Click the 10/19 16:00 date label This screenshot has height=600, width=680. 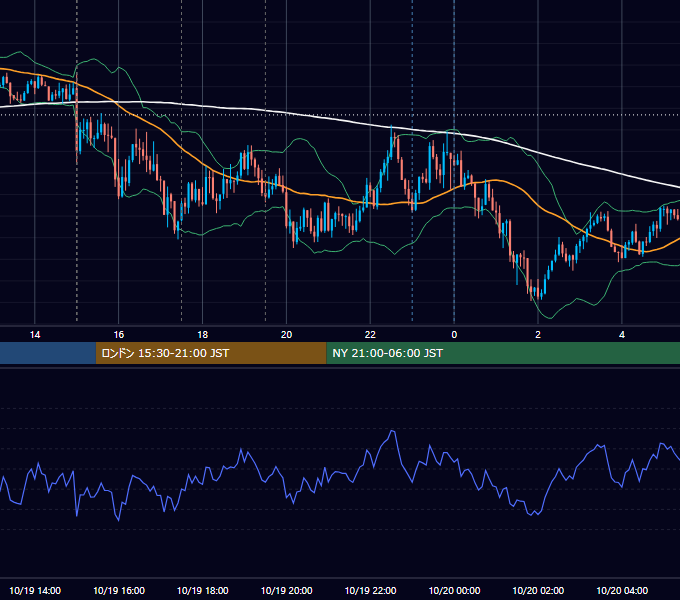click(x=119, y=590)
